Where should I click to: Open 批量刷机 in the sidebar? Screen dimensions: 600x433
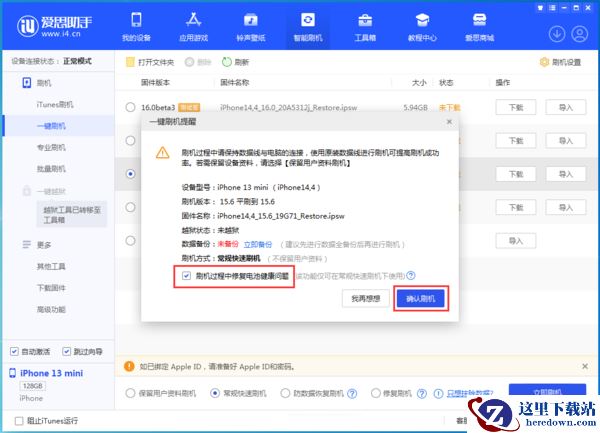(51, 169)
